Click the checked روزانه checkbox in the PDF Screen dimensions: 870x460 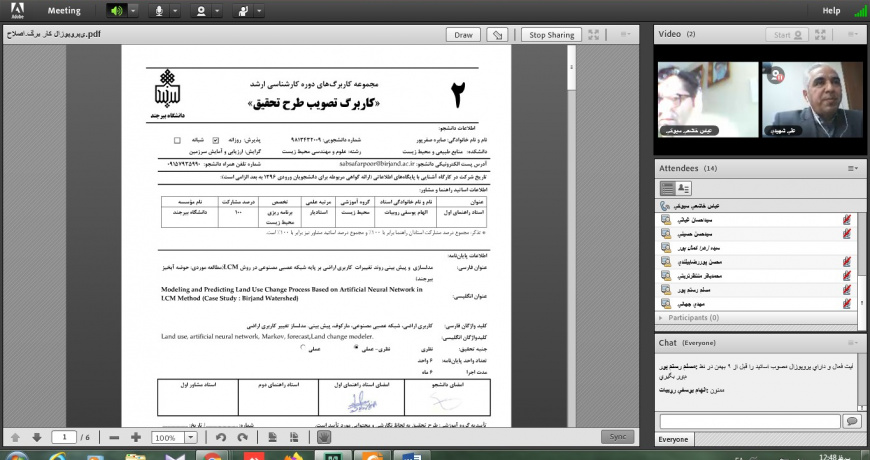pyautogui.click(x=216, y=140)
